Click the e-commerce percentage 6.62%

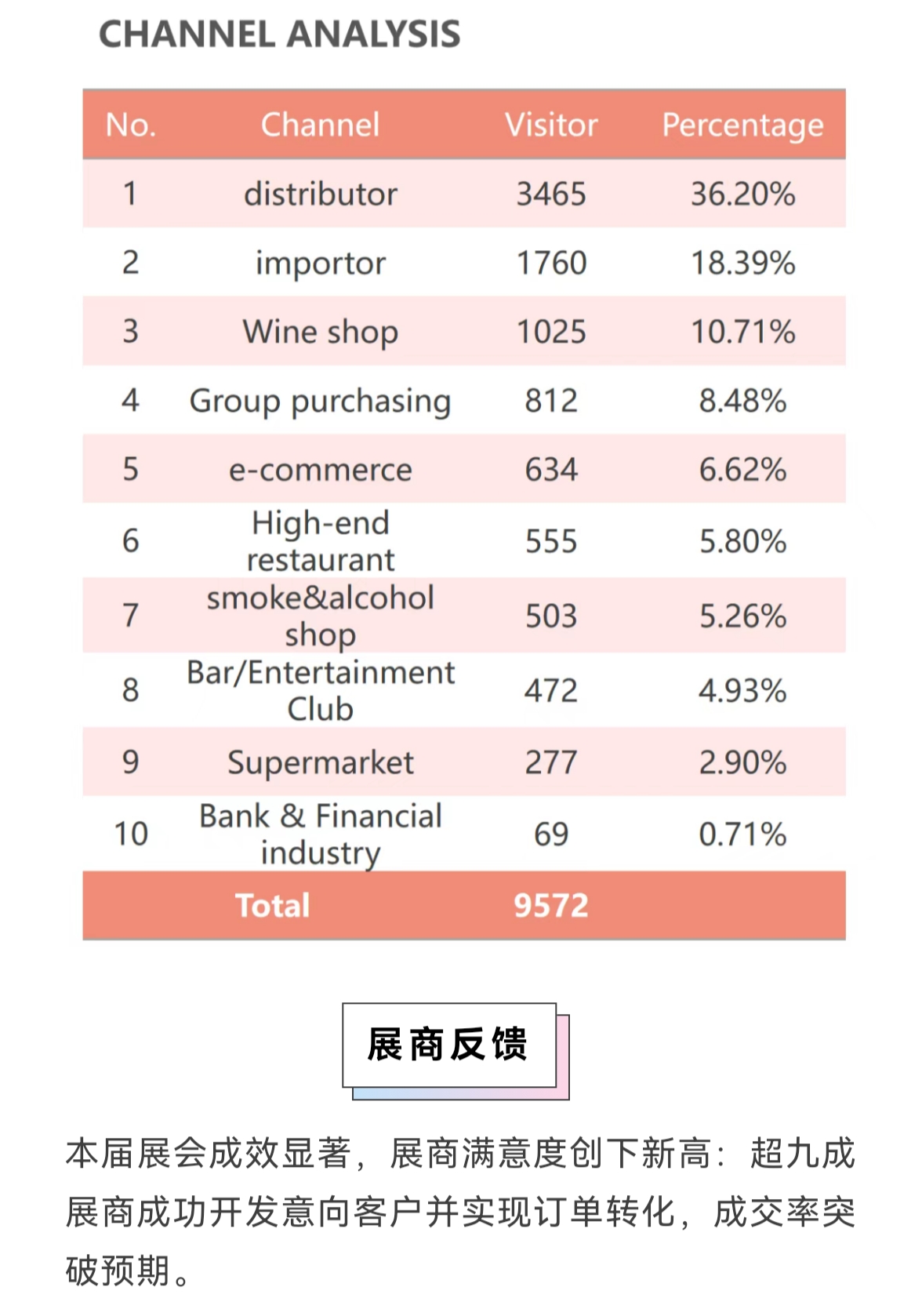(x=742, y=470)
